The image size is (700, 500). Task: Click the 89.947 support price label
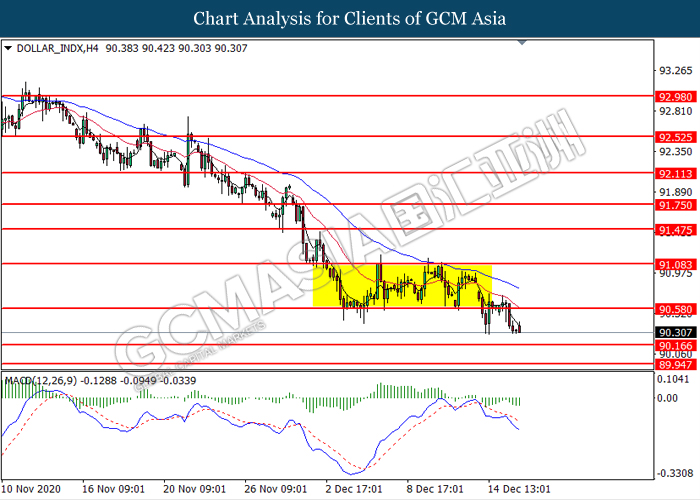pyautogui.click(x=675, y=365)
